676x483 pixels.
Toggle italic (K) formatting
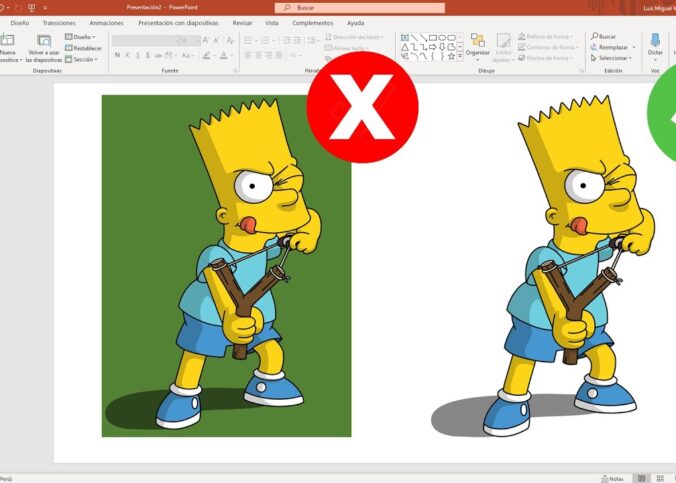coord(128,55)
